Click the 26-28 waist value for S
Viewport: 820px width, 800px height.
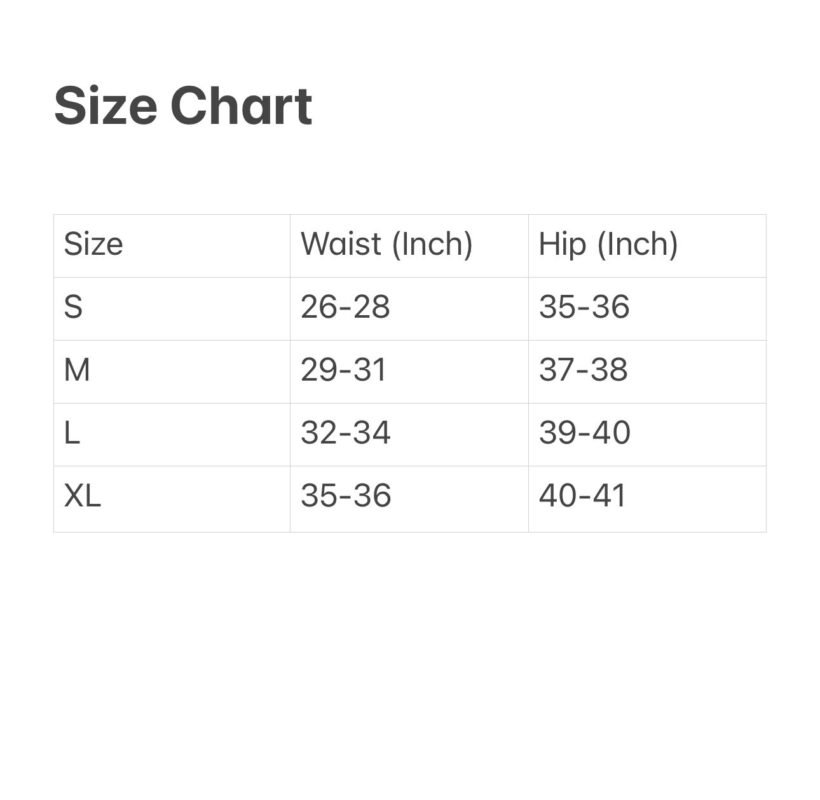(345, 307)
